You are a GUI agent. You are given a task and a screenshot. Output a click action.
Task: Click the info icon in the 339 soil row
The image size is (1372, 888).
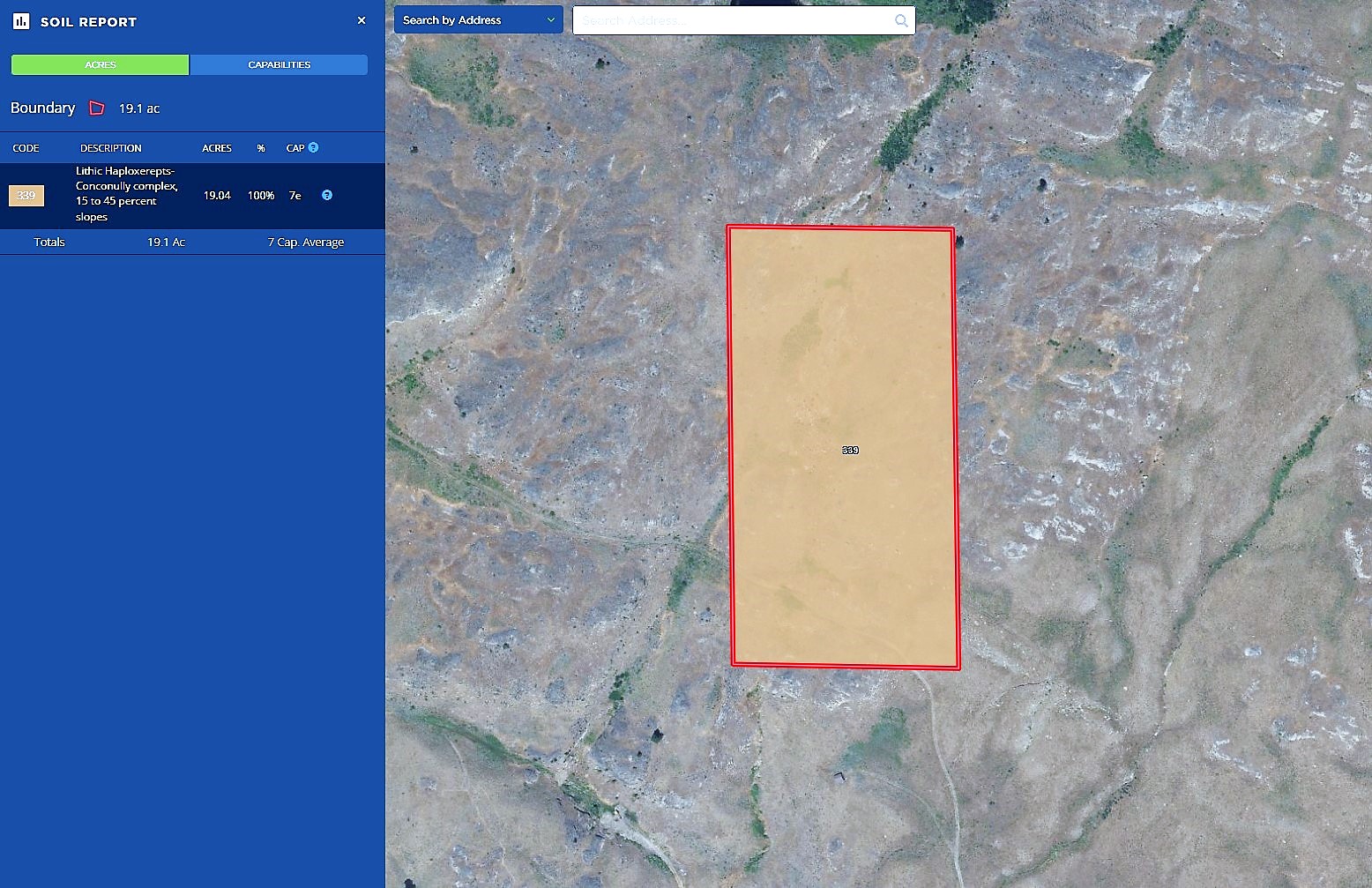pos(327,195)
